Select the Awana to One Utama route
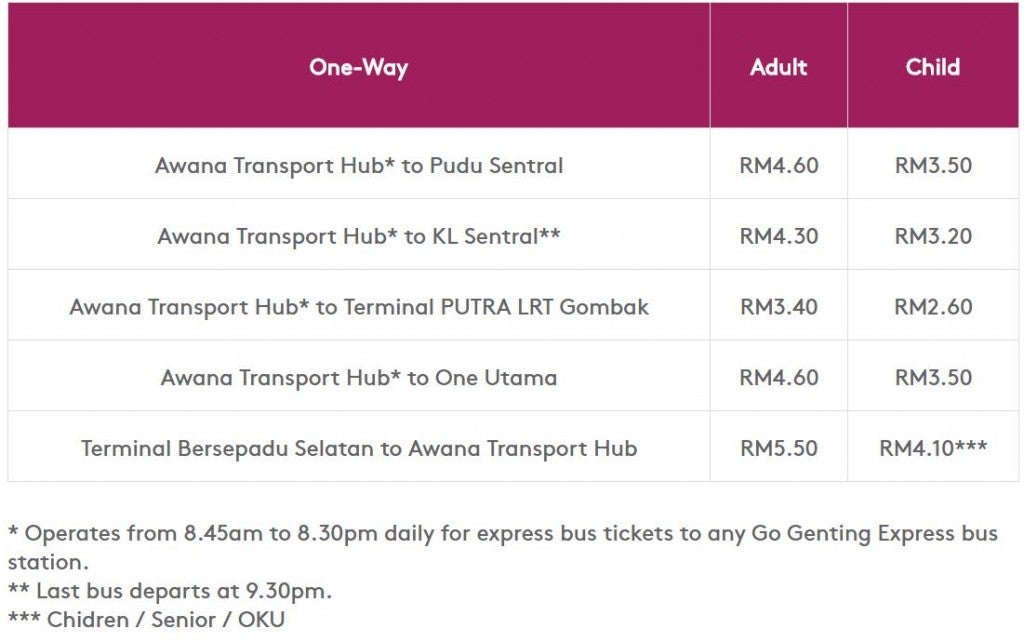 tap(359, 377)
